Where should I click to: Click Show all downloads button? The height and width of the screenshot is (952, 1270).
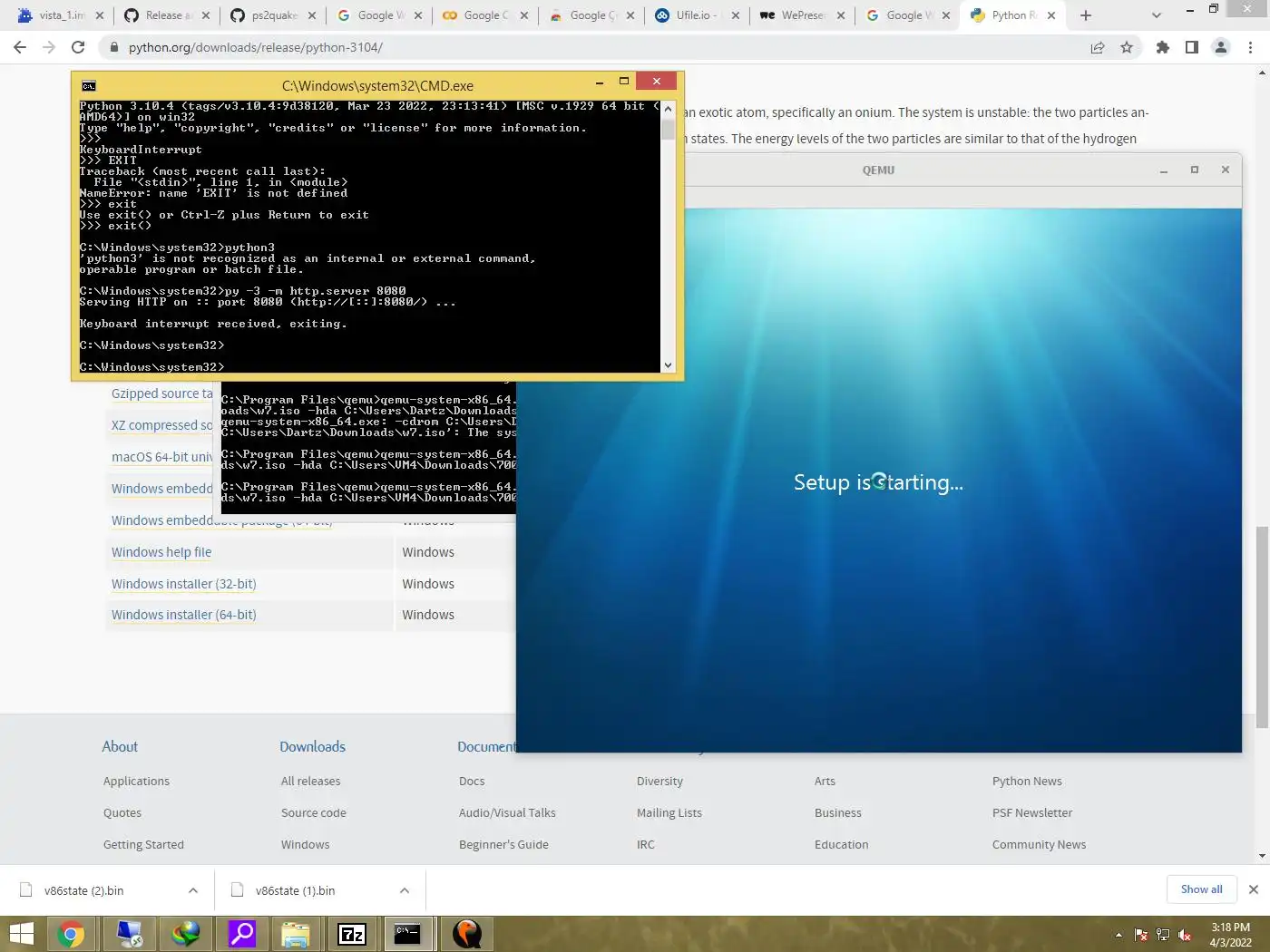1201,889
